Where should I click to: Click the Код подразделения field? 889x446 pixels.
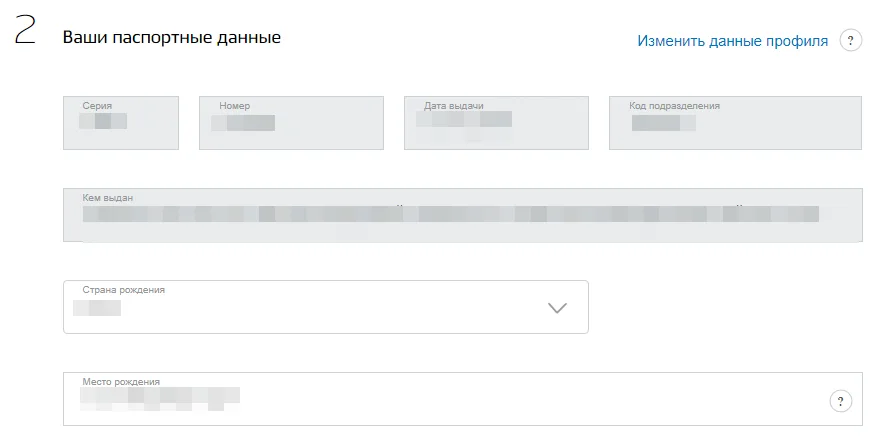[735, 123]
